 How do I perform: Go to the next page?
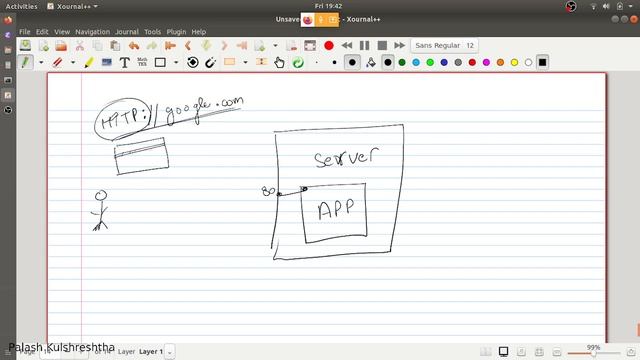click(224, 45)
